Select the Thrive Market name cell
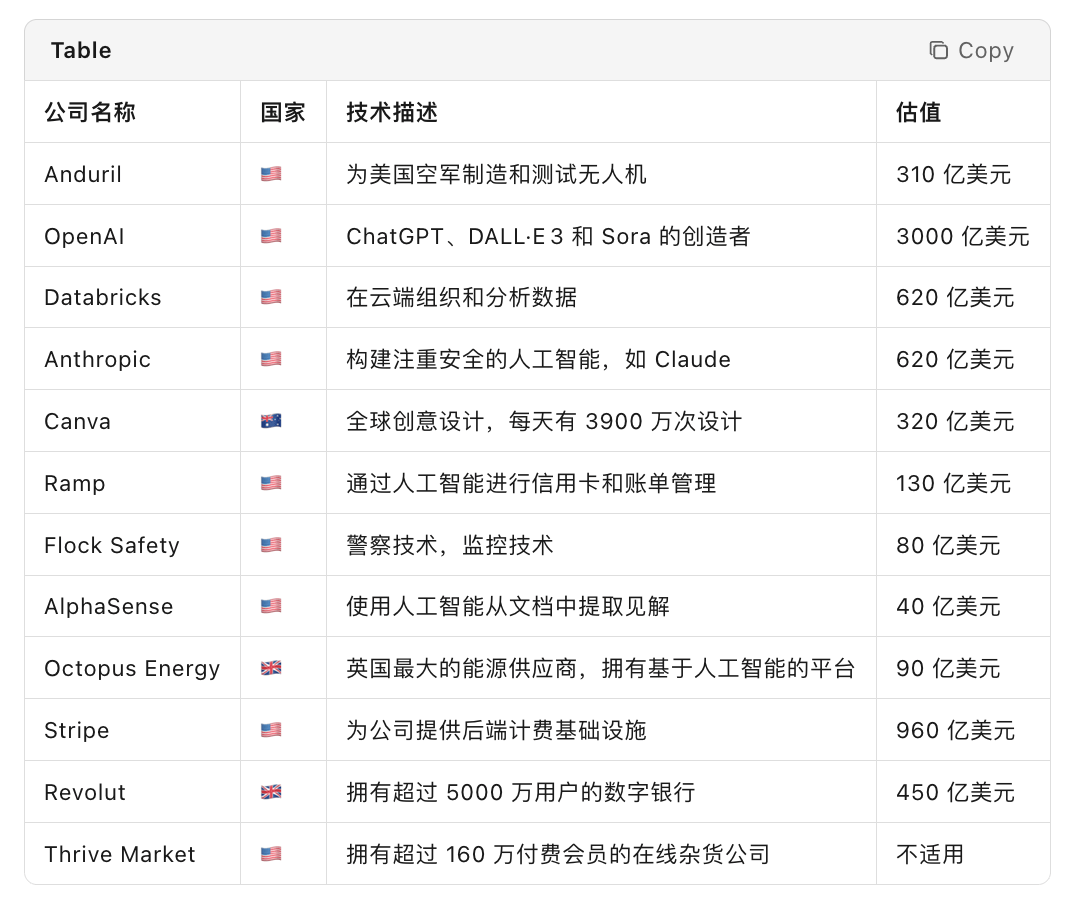1074x902 pixels. (132, 854)
